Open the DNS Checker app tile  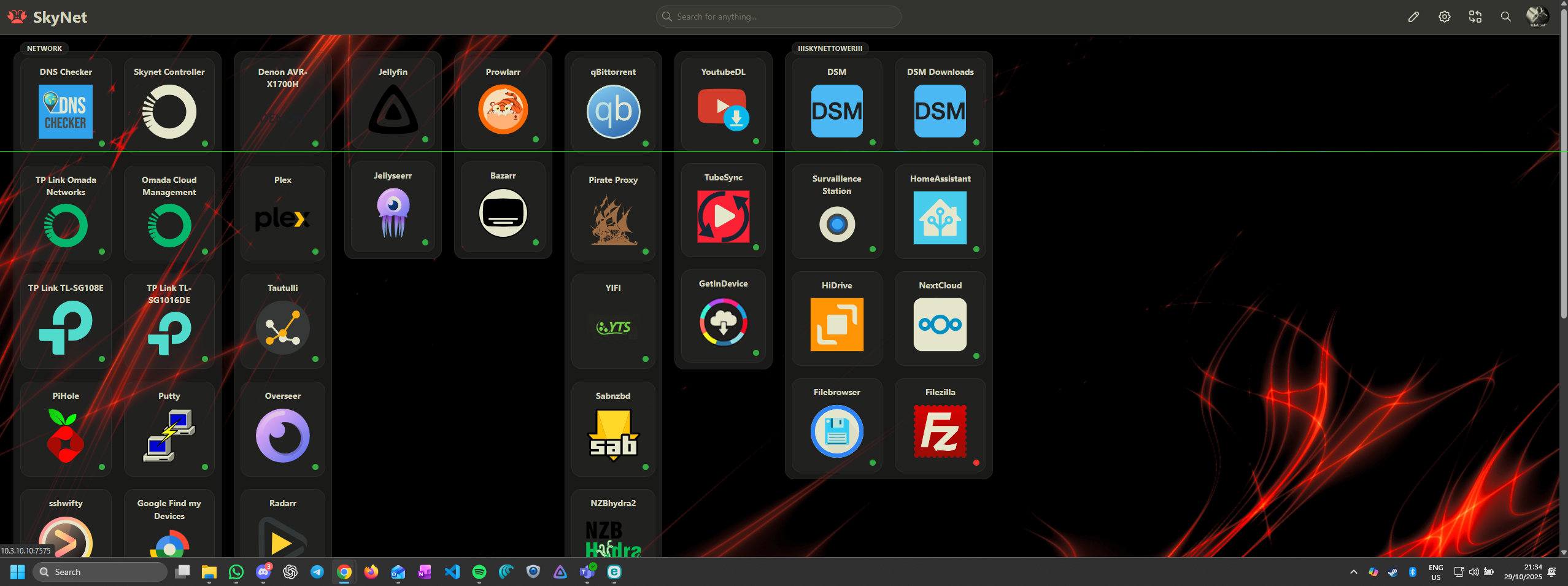66,104
